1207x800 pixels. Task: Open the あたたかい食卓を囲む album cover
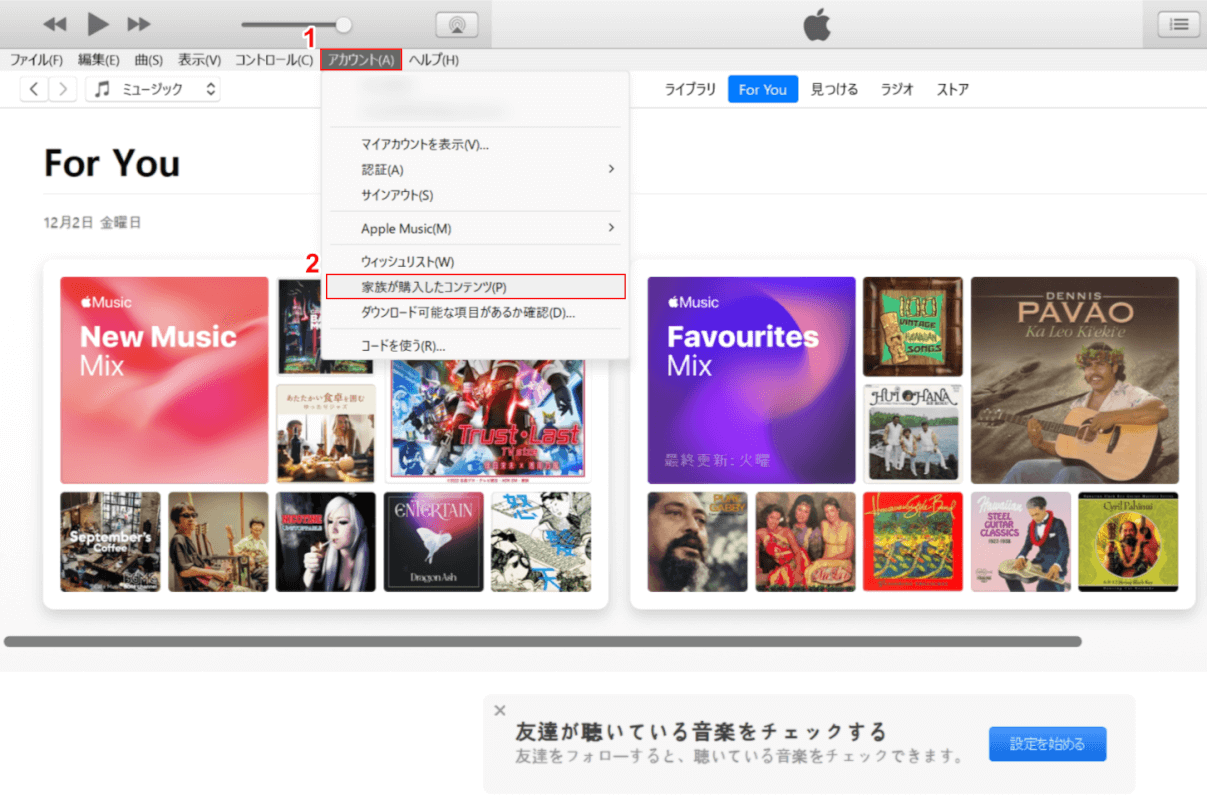(326, 434)
